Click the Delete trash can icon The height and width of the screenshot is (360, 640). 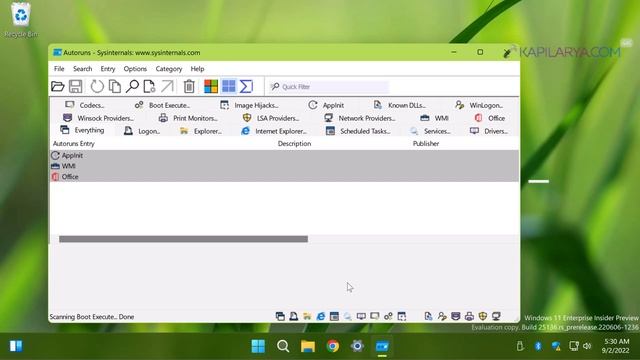coord(189,86)
